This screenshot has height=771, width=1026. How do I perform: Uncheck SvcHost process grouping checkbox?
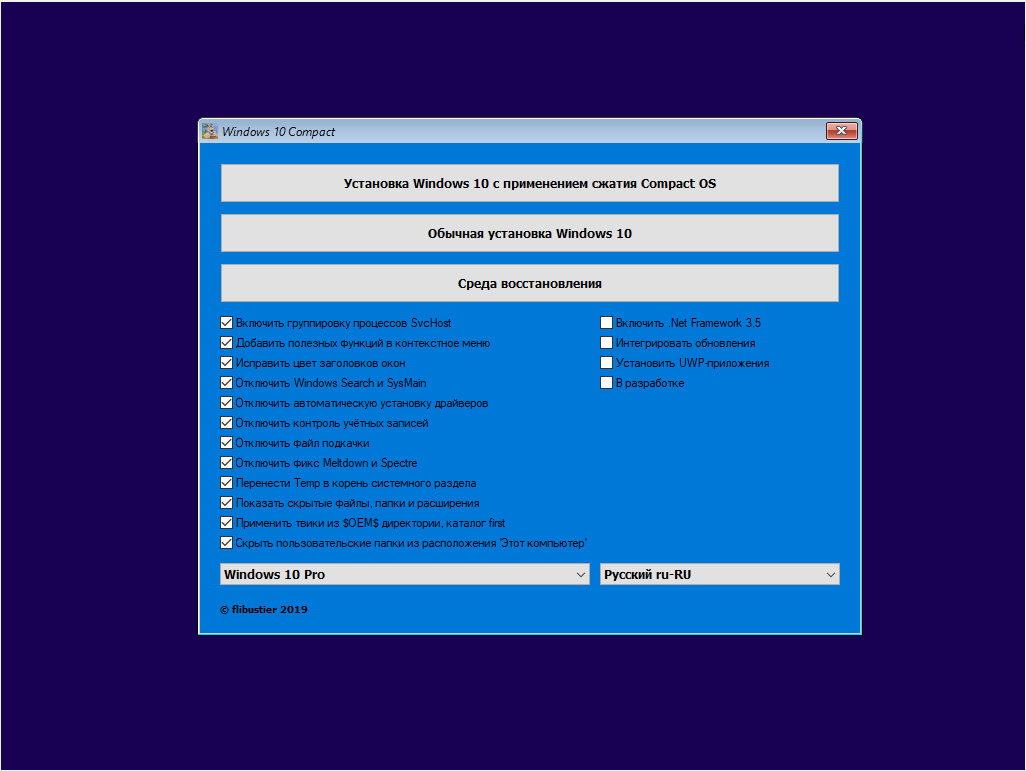click(x=226, y=323)
